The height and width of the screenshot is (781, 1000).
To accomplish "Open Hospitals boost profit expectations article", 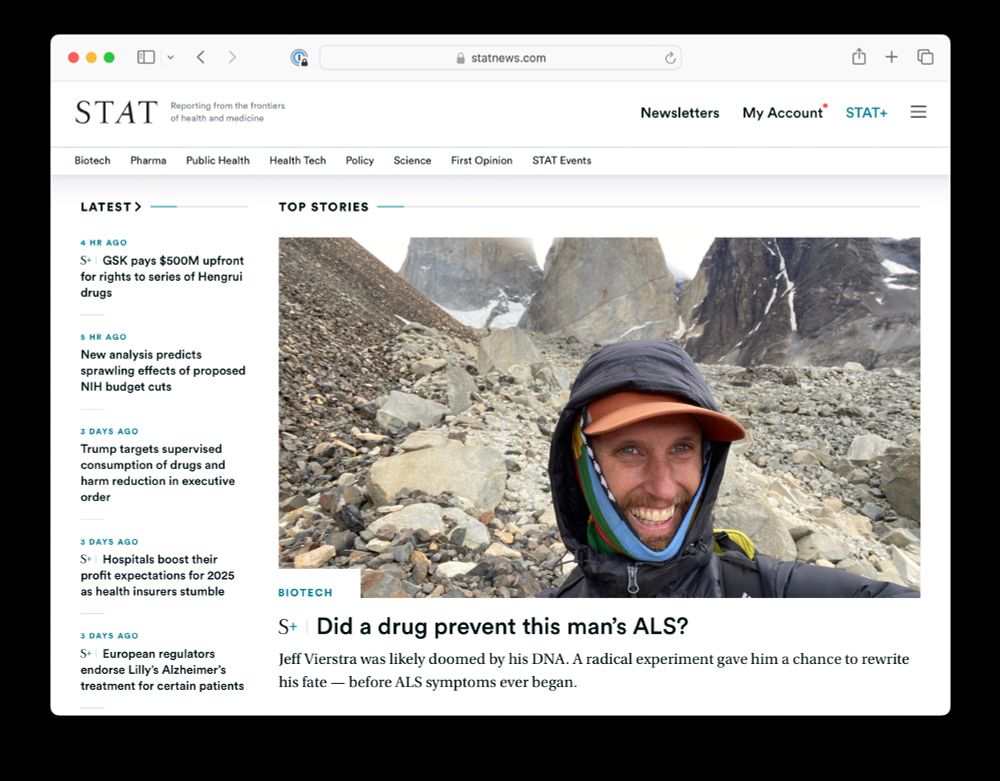I will click(x=158, y=575).
